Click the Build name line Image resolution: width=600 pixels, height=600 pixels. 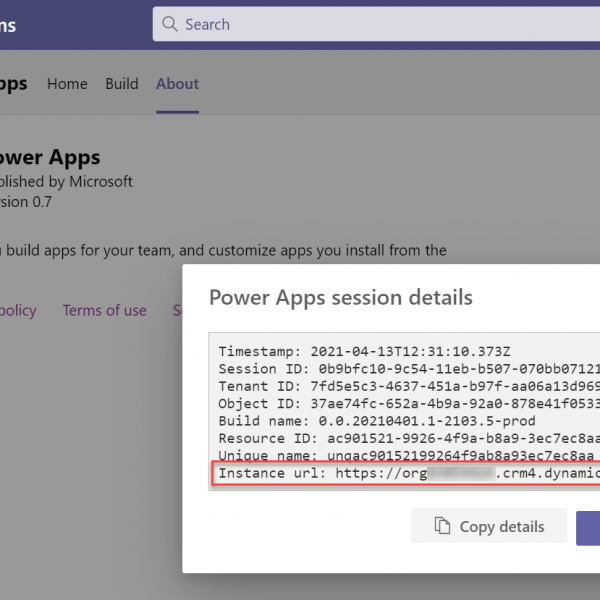tap(377, 421)
